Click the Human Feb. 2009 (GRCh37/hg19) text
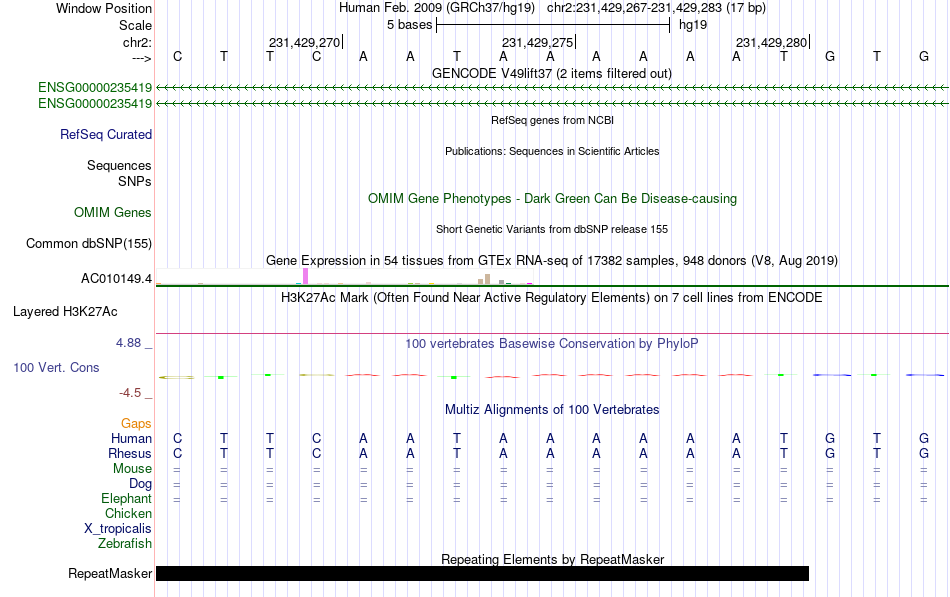This screenshot has height=597, width=950. (437, 8)
